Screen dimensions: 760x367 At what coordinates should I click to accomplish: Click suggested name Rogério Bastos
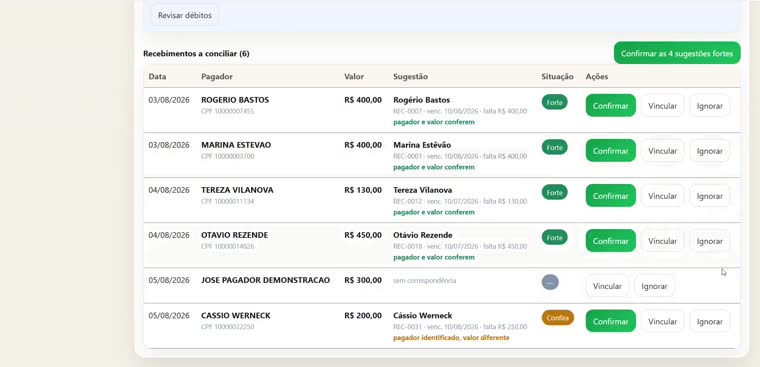tap(422, 100)
